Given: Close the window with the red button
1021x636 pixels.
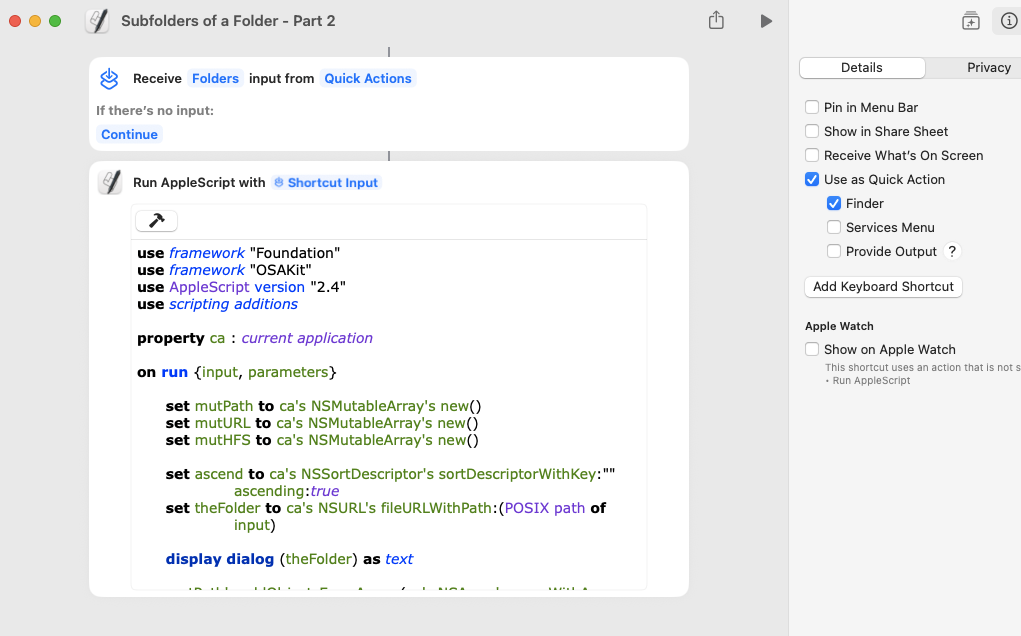Looking at the screenshot, I should 15,21.
